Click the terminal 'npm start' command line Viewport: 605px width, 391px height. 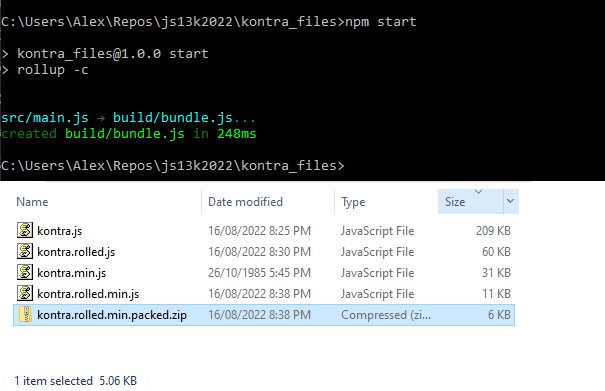point(209,22)
